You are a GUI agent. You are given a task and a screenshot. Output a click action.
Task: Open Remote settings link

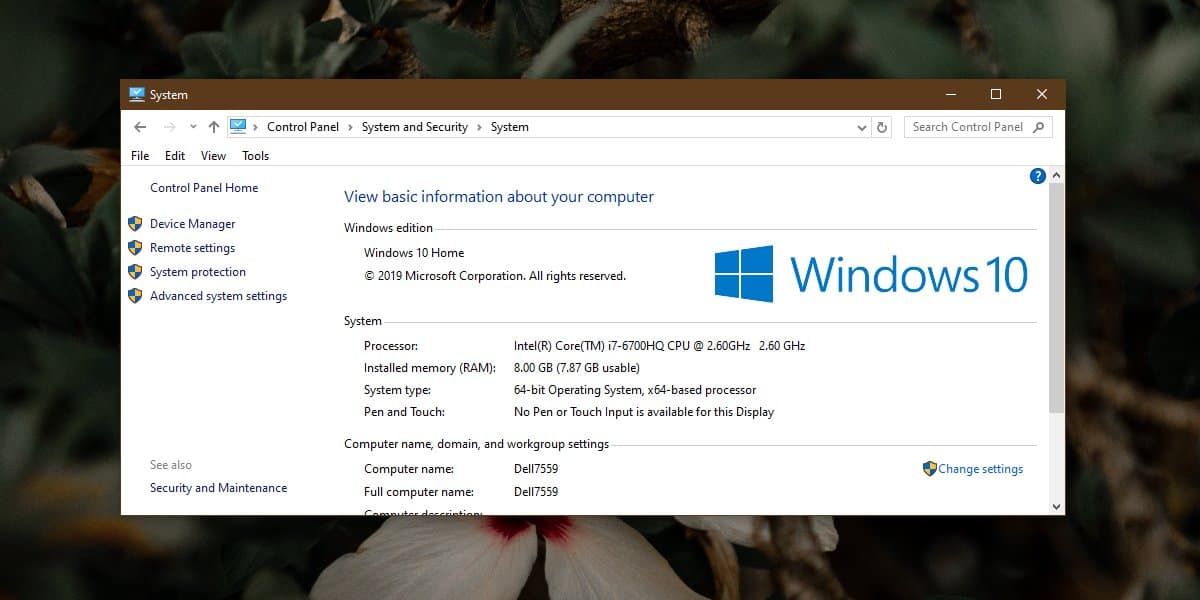point(193,248)
